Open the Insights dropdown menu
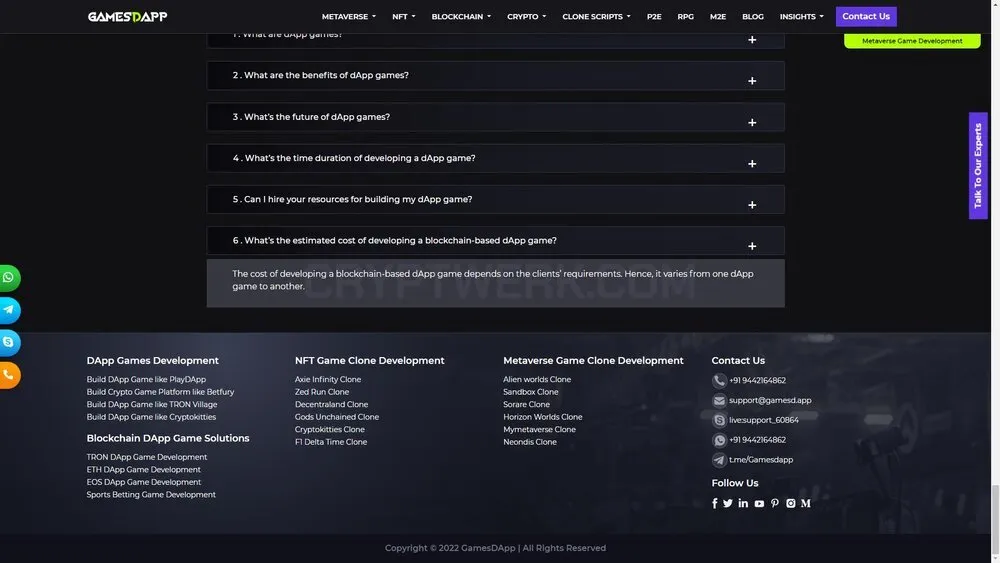 coord(802,17)
